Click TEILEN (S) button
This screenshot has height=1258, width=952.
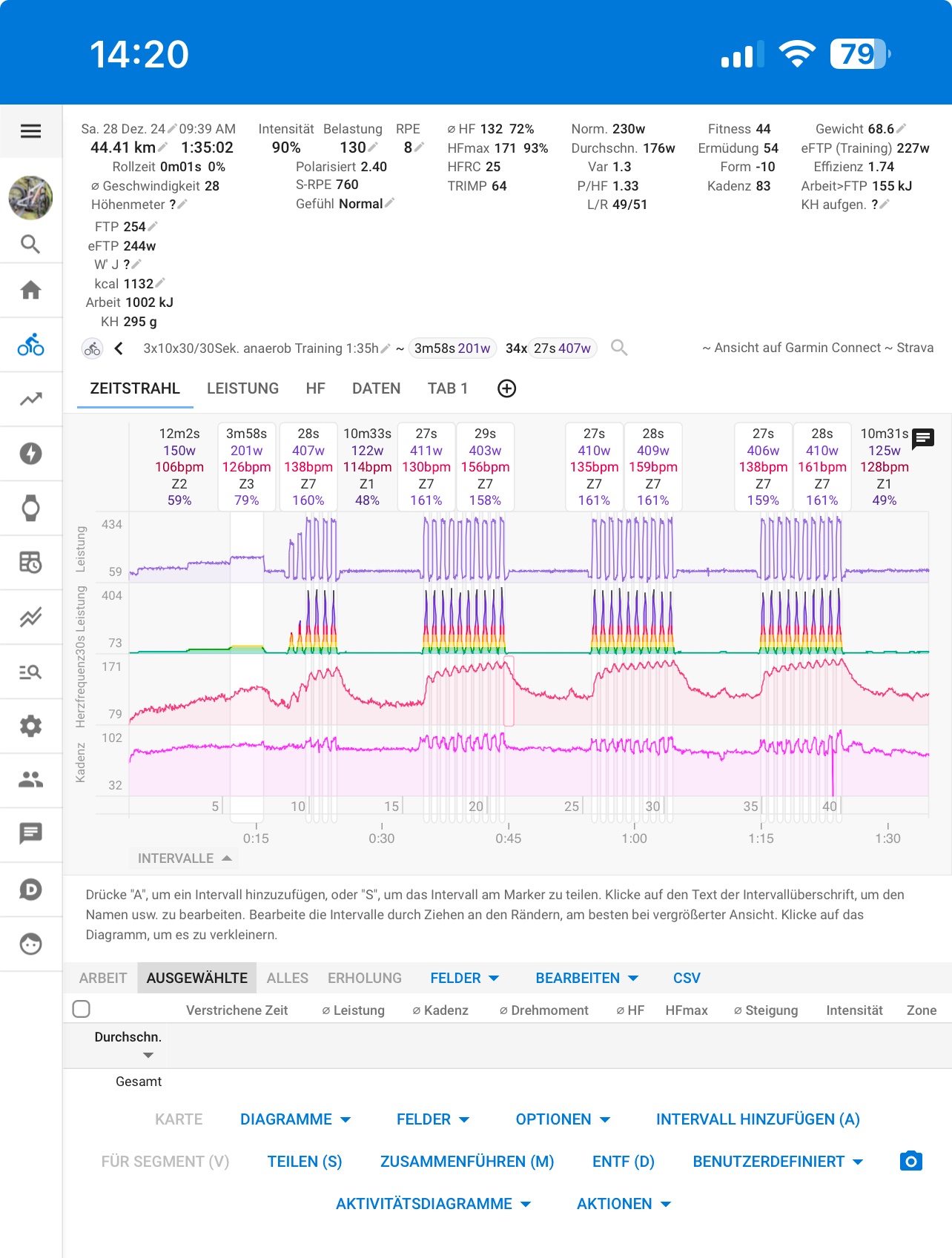point(305,1162)
